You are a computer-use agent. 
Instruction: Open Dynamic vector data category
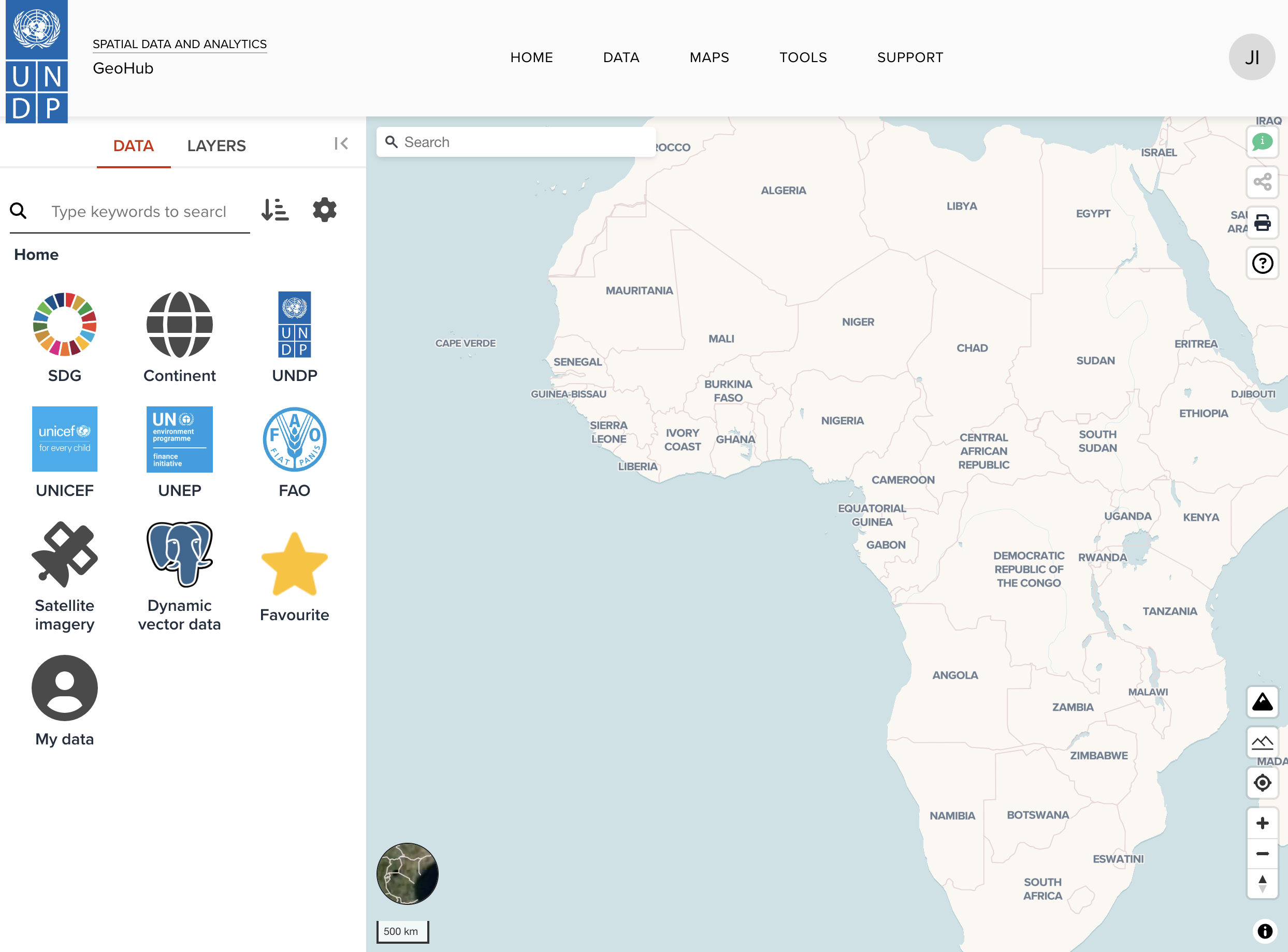pos(179,577)
